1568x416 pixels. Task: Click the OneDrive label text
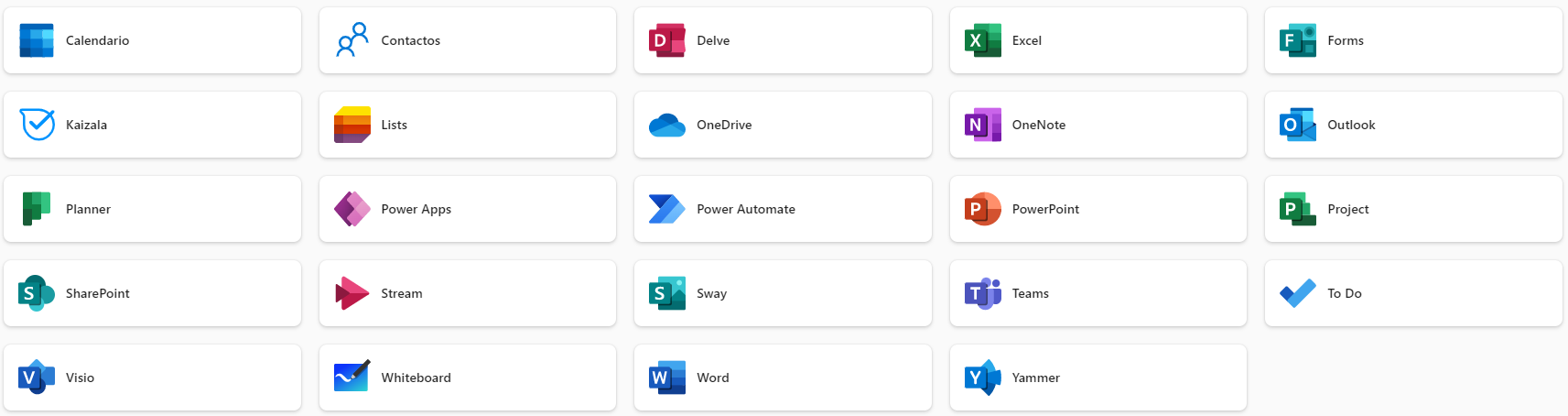coord(724,125)
